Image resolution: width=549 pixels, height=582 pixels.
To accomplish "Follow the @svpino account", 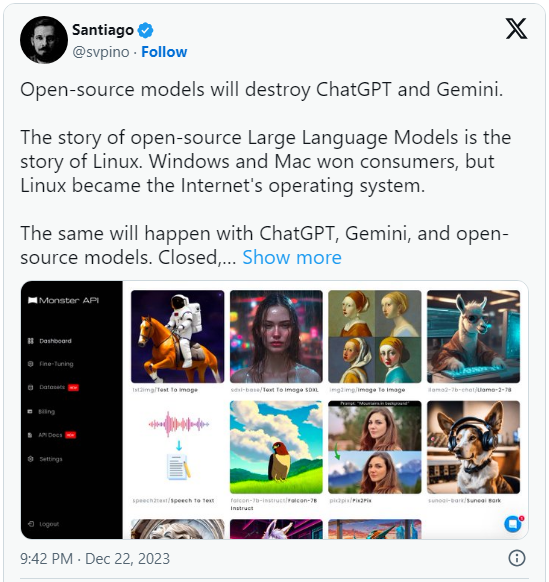I will 164,52.
